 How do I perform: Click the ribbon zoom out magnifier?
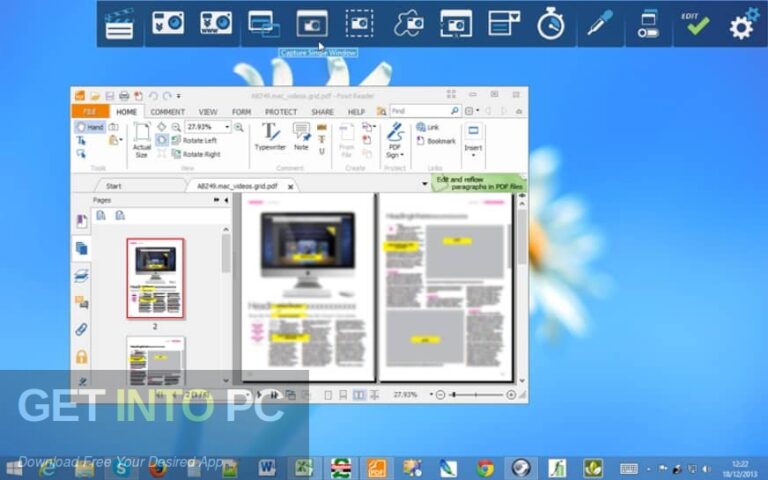[x=176, y=127]
